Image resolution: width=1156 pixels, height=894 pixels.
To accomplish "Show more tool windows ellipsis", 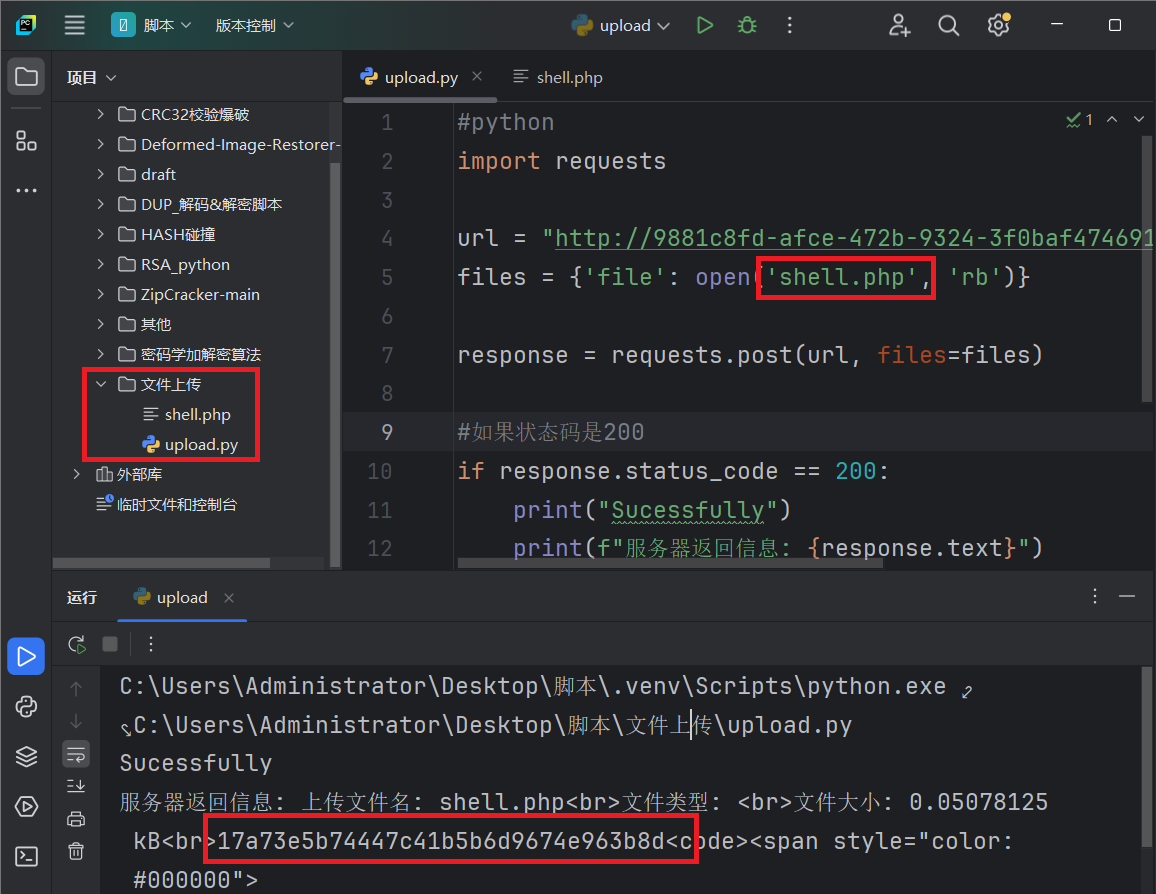I will click(x=27, y=190).
